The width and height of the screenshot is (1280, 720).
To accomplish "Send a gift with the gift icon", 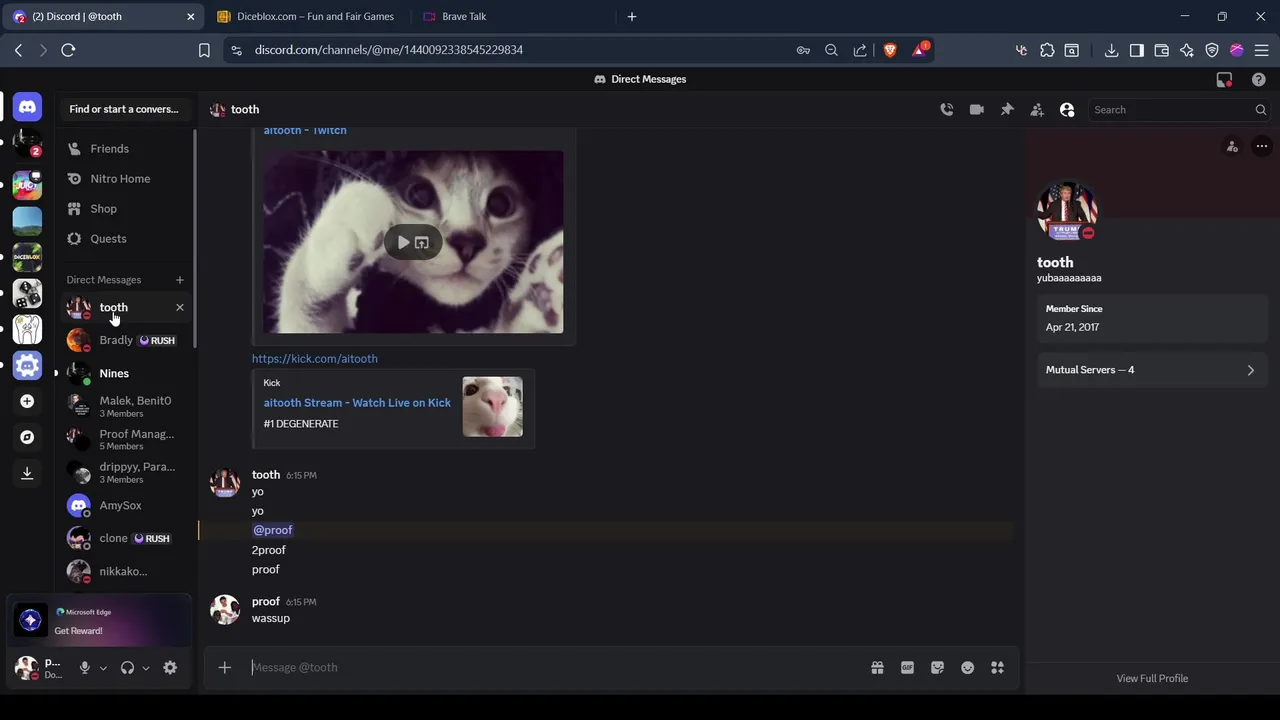I will [x=877, y=668].
